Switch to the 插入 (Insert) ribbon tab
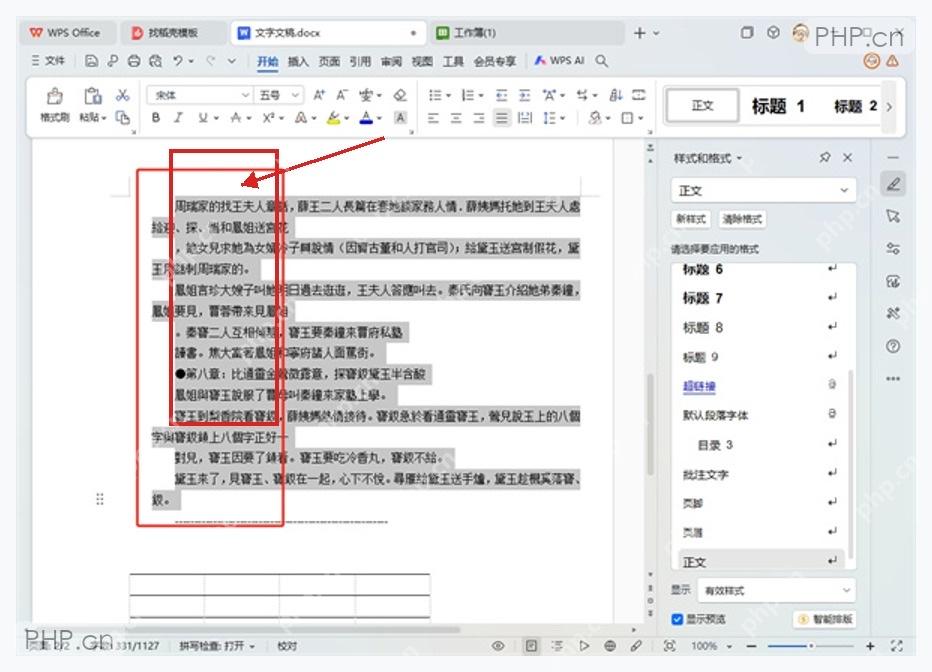The width and height of the screenshot is (932, 672). point(298,61)
